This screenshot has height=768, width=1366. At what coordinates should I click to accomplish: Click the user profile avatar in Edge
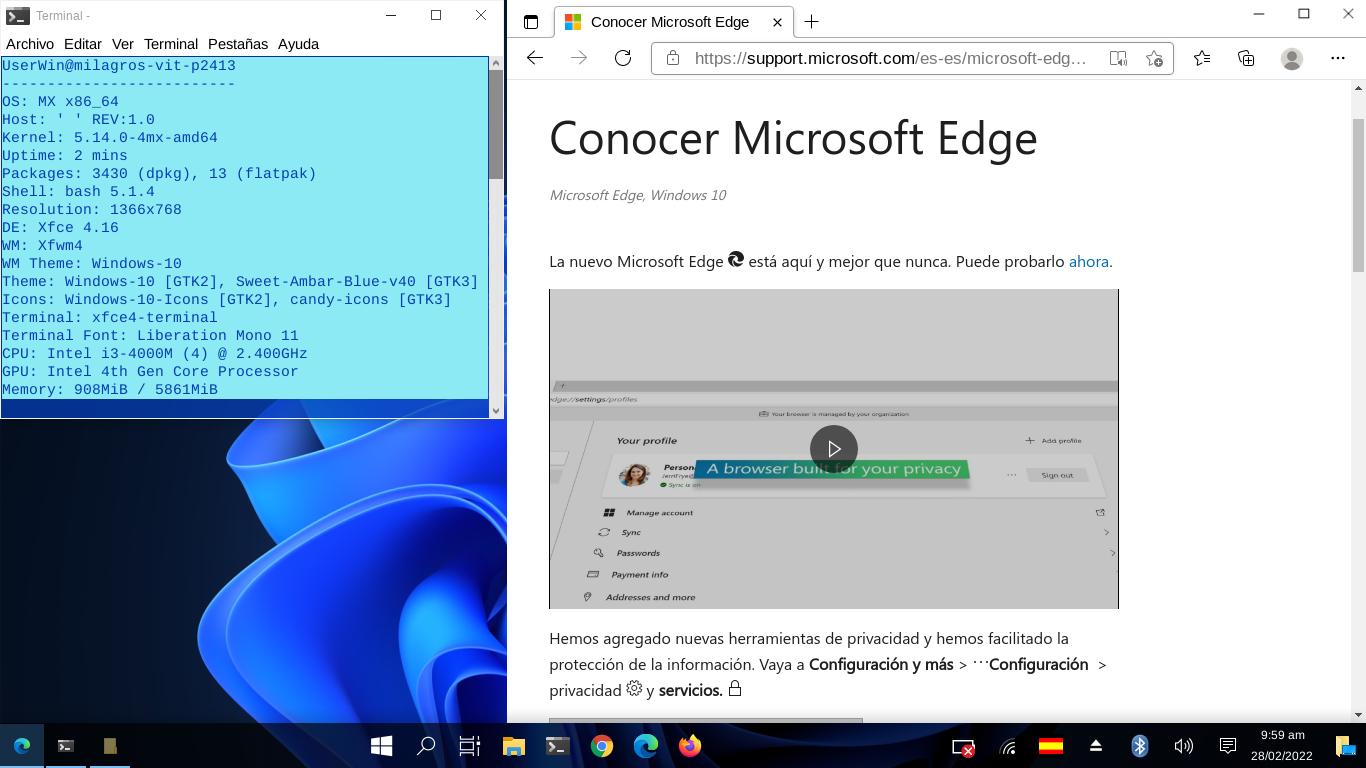pos(1292,58)
